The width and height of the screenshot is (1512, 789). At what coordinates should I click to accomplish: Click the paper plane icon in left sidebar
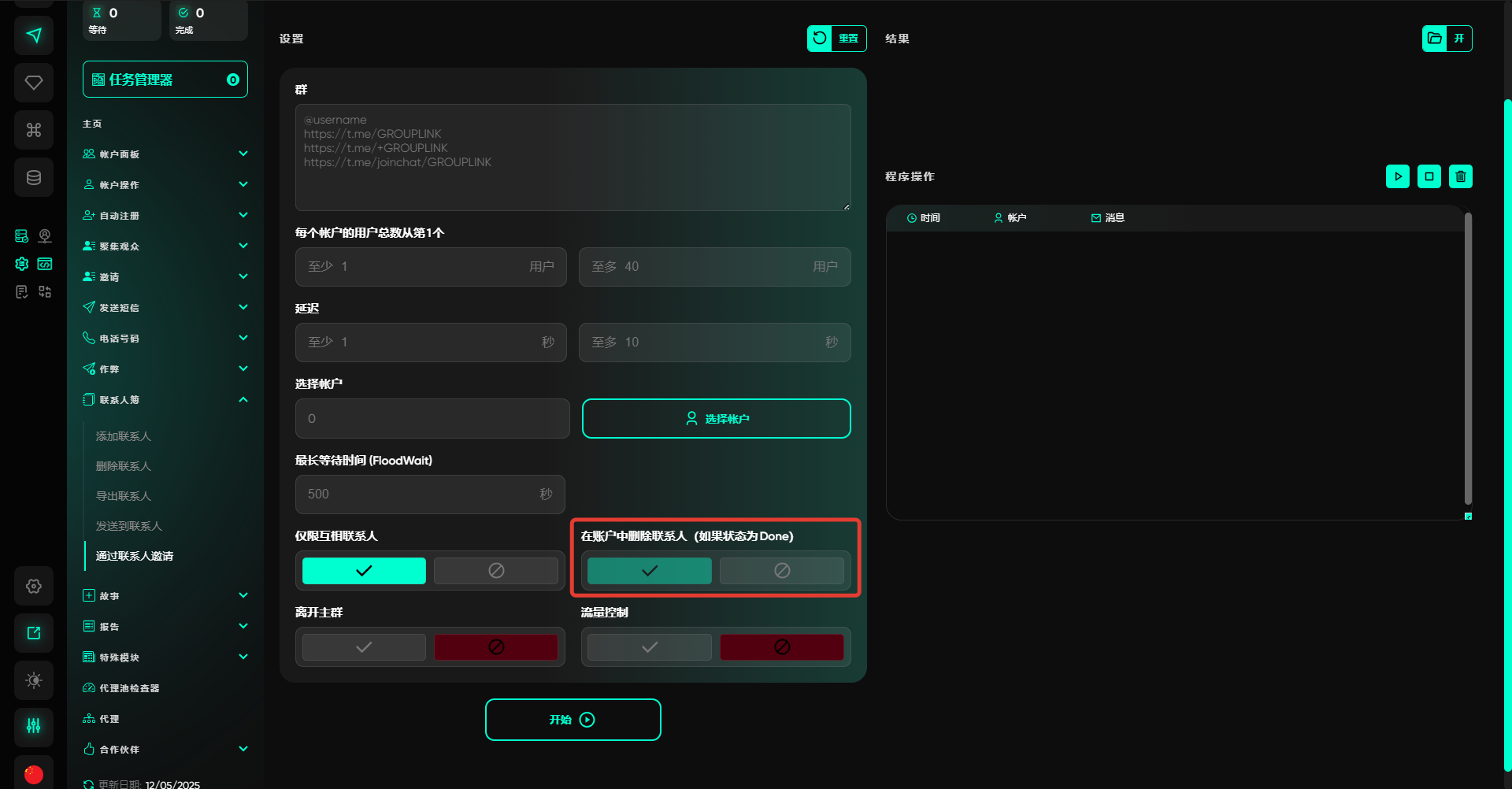coord(34,35)
